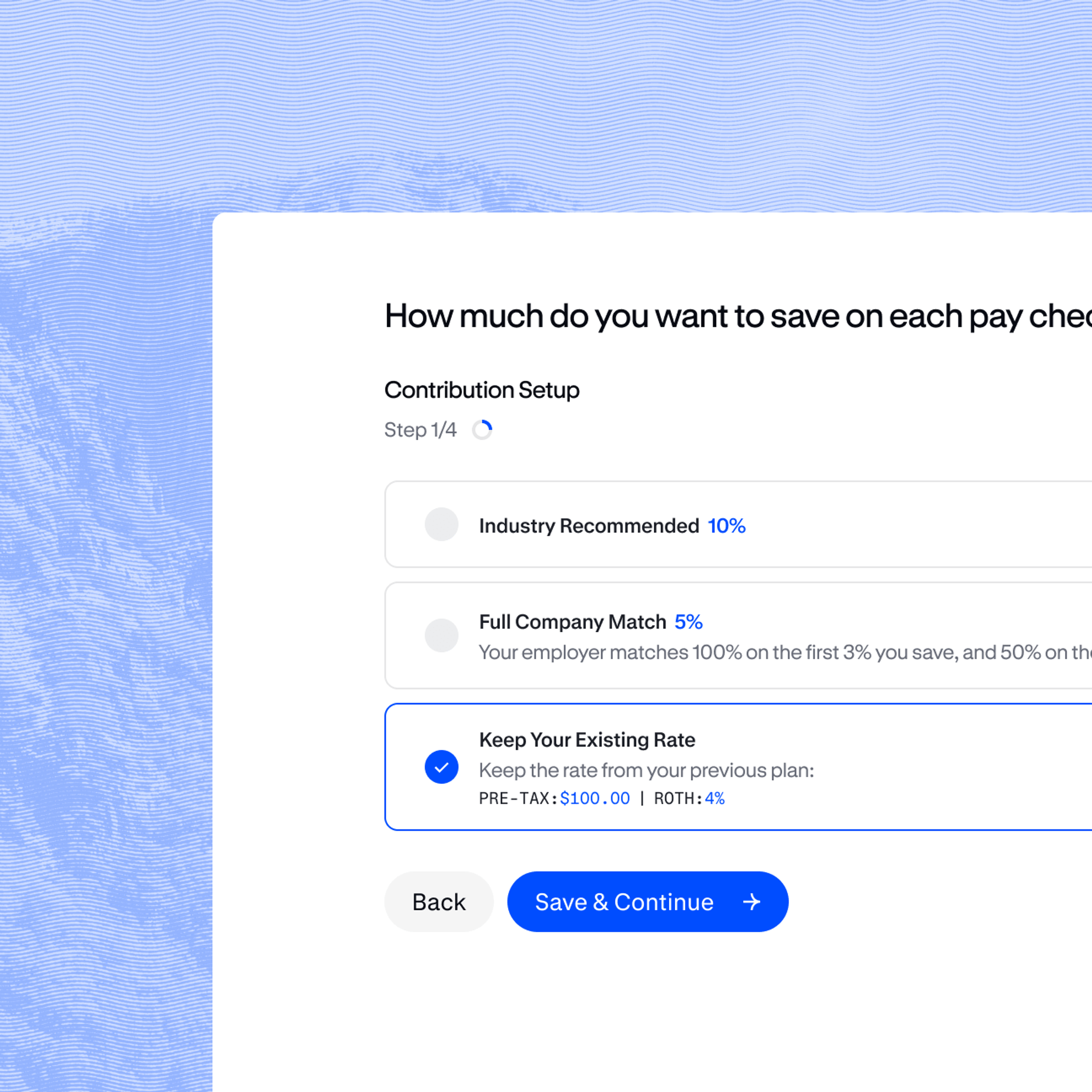1092x1092 pixels.
Task: Click the 'How much do you want to save' headline
Action: [x=735, y=316]
